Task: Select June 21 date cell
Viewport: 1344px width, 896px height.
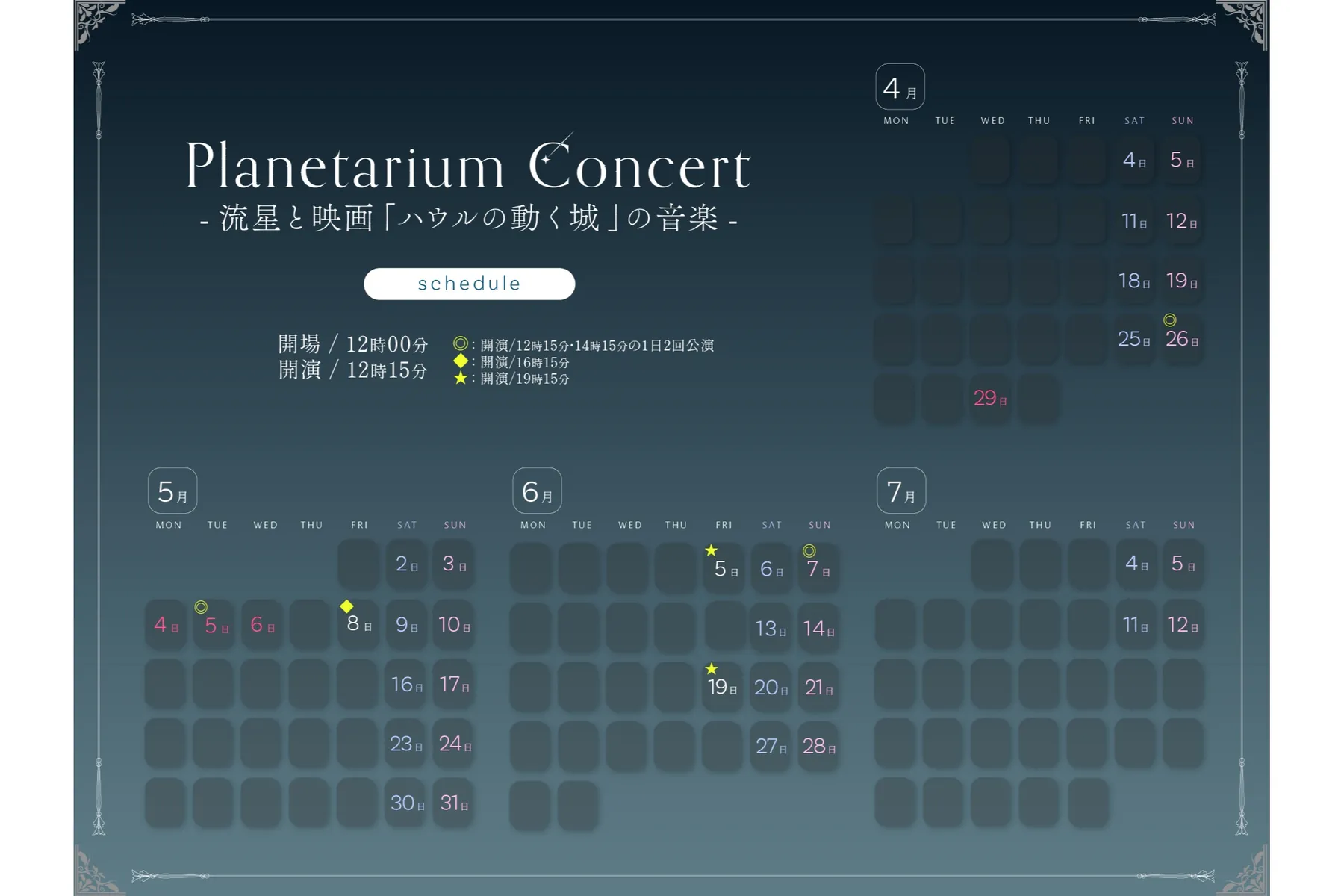Action: (819, 687)
